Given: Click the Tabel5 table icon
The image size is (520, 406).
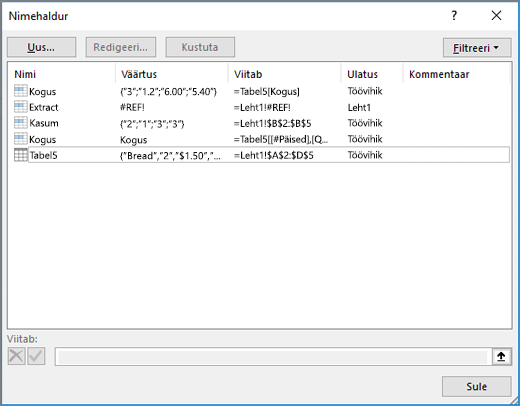Looking at the screenshot, I should [21, 155].
